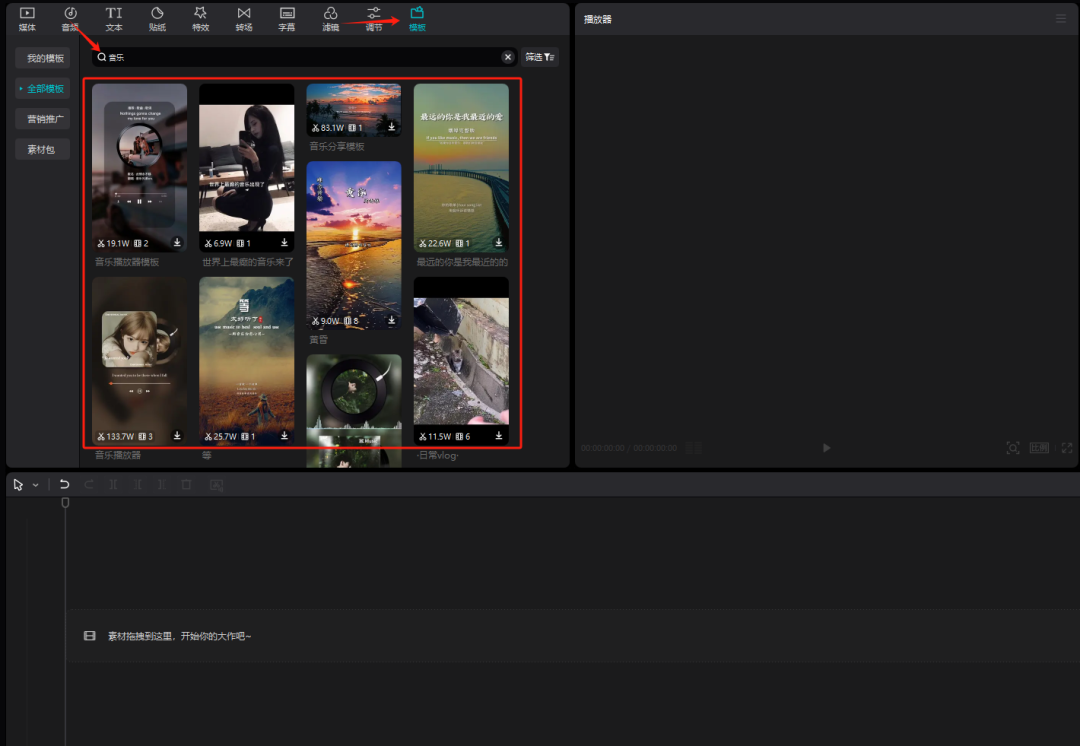Download the 音乐播放器模板 template
This screenshot has height=746, width=1080.
pyautogui.click(x=177, y=242)
